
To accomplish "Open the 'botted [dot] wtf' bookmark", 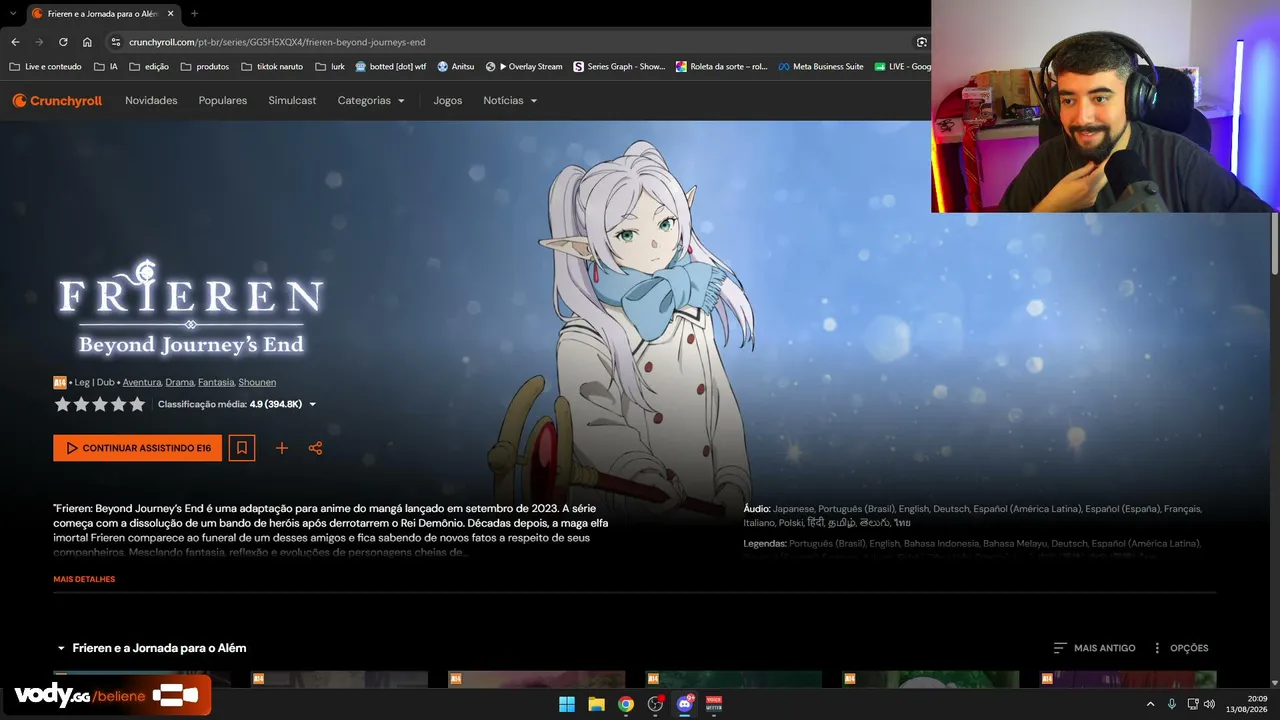I will pyautogui.click(x=391, y=67).
